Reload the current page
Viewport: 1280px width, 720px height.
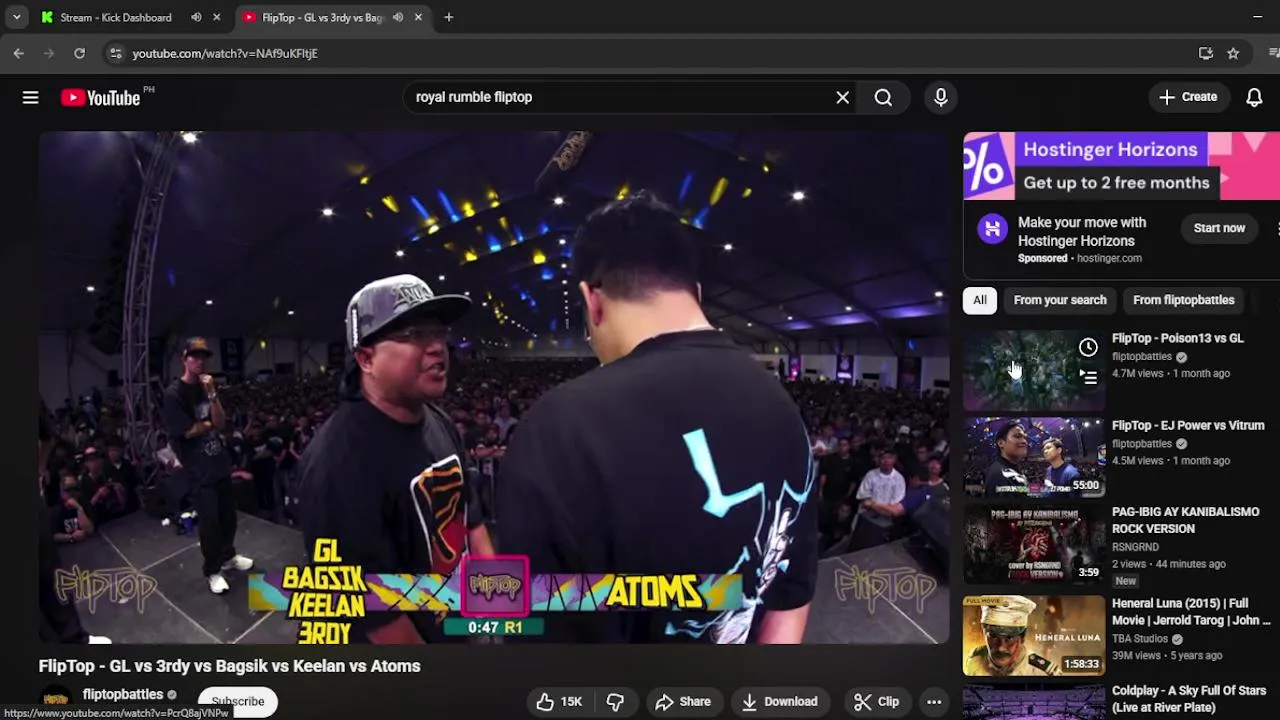coord(79,53)
